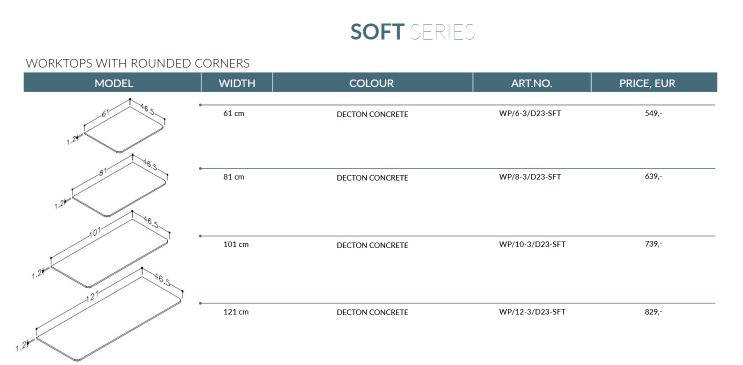The image size is (743, 365).
Task: Click the 81 cm worktop diagram
Action: pyautogui.click(x=113, y=186)
